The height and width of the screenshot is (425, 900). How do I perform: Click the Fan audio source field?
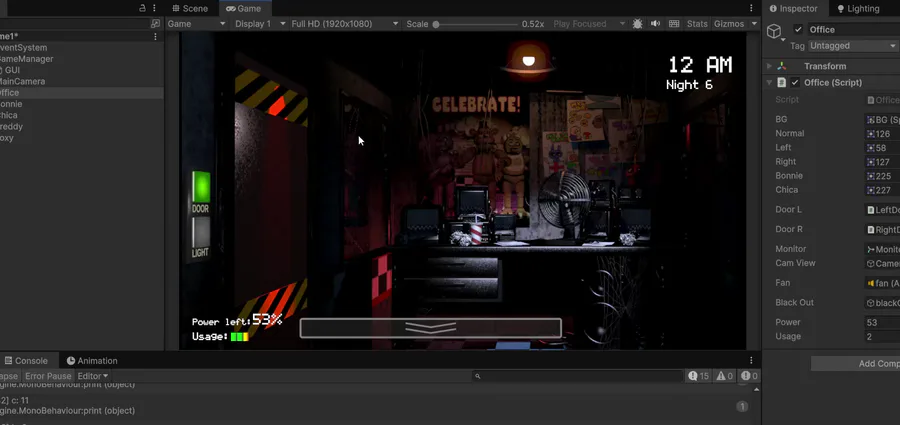coord(883,283)
